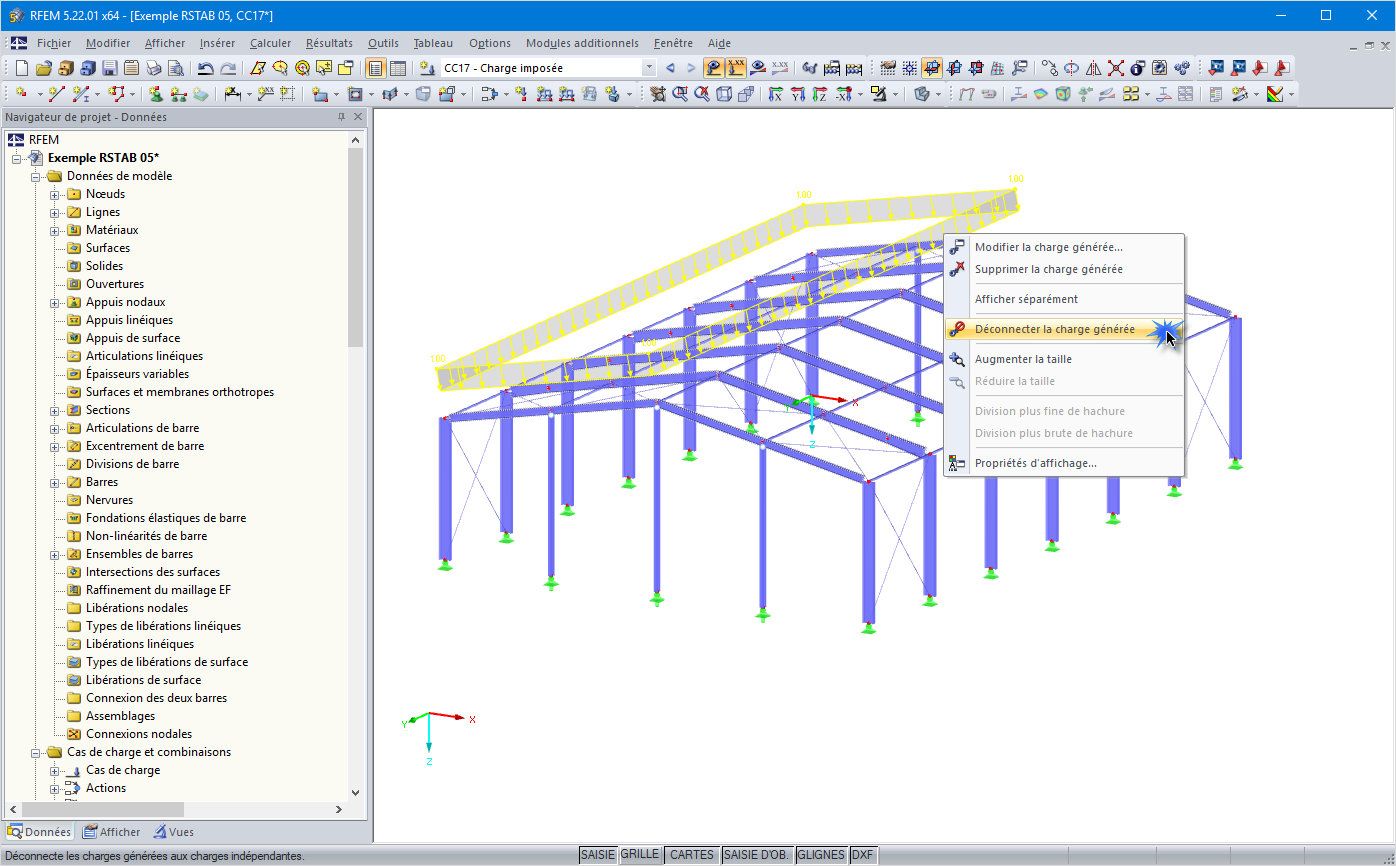Click the rainbow color scale icon
Image resolution: width=1396 pixels, height=866 pixels.
(x=1275, y=94)
